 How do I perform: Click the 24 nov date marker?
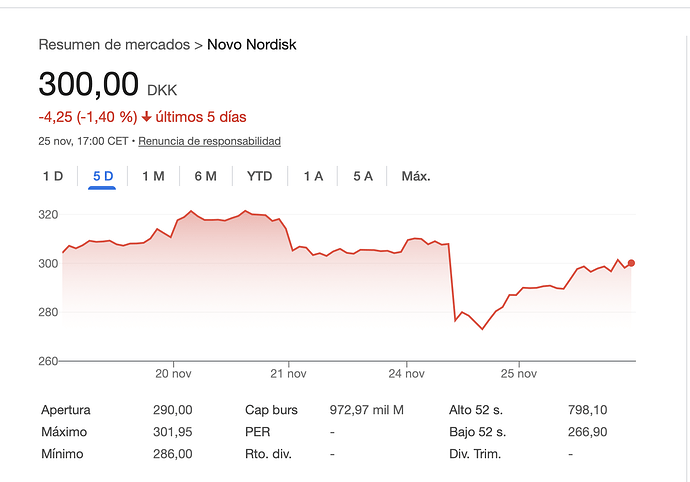coord(406,375)
